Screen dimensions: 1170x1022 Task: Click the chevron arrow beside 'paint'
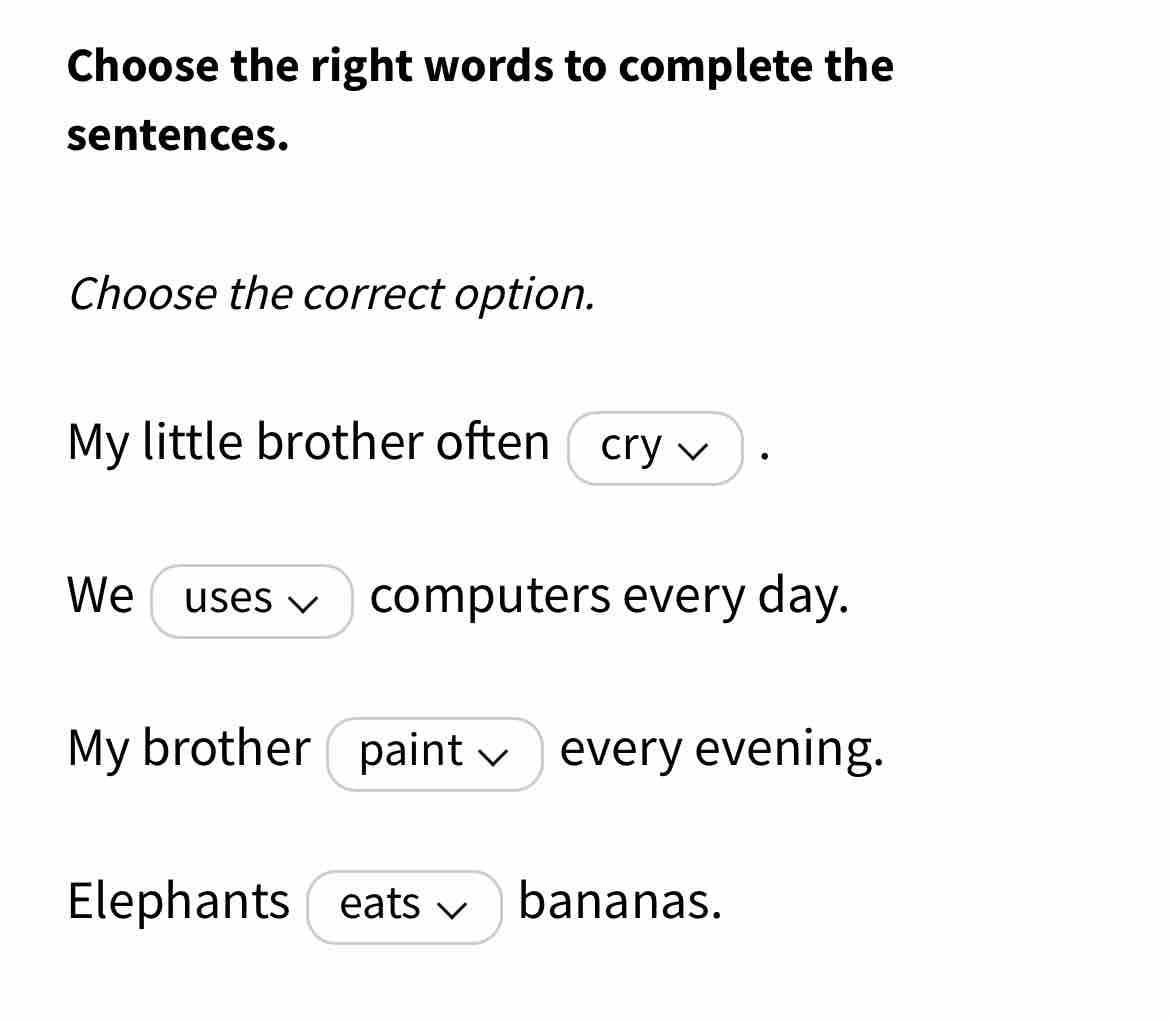tap(492, 757)
